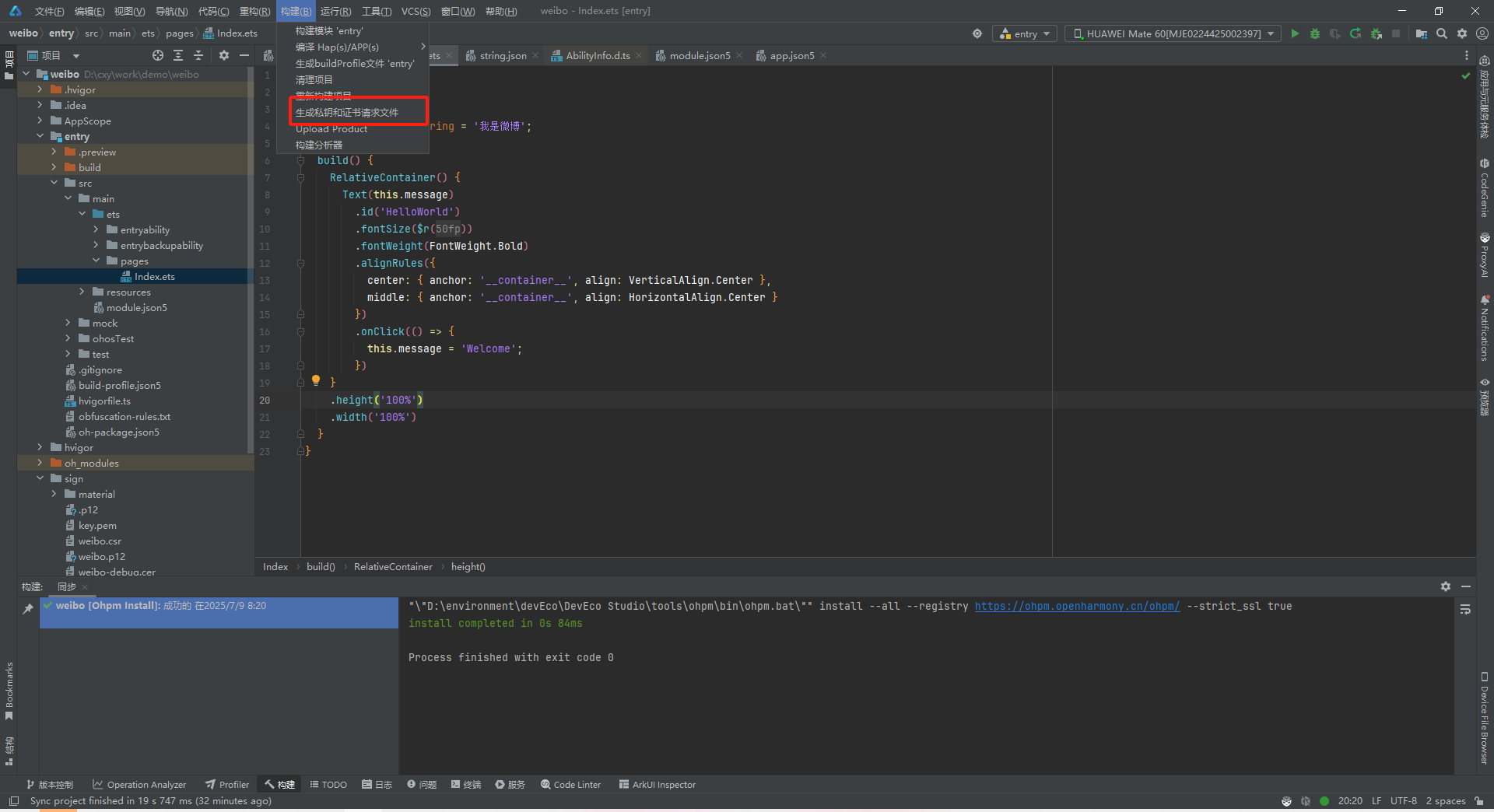Open Notifications side panel
Screen dimensions: 1494x812
click(1485, 327)
